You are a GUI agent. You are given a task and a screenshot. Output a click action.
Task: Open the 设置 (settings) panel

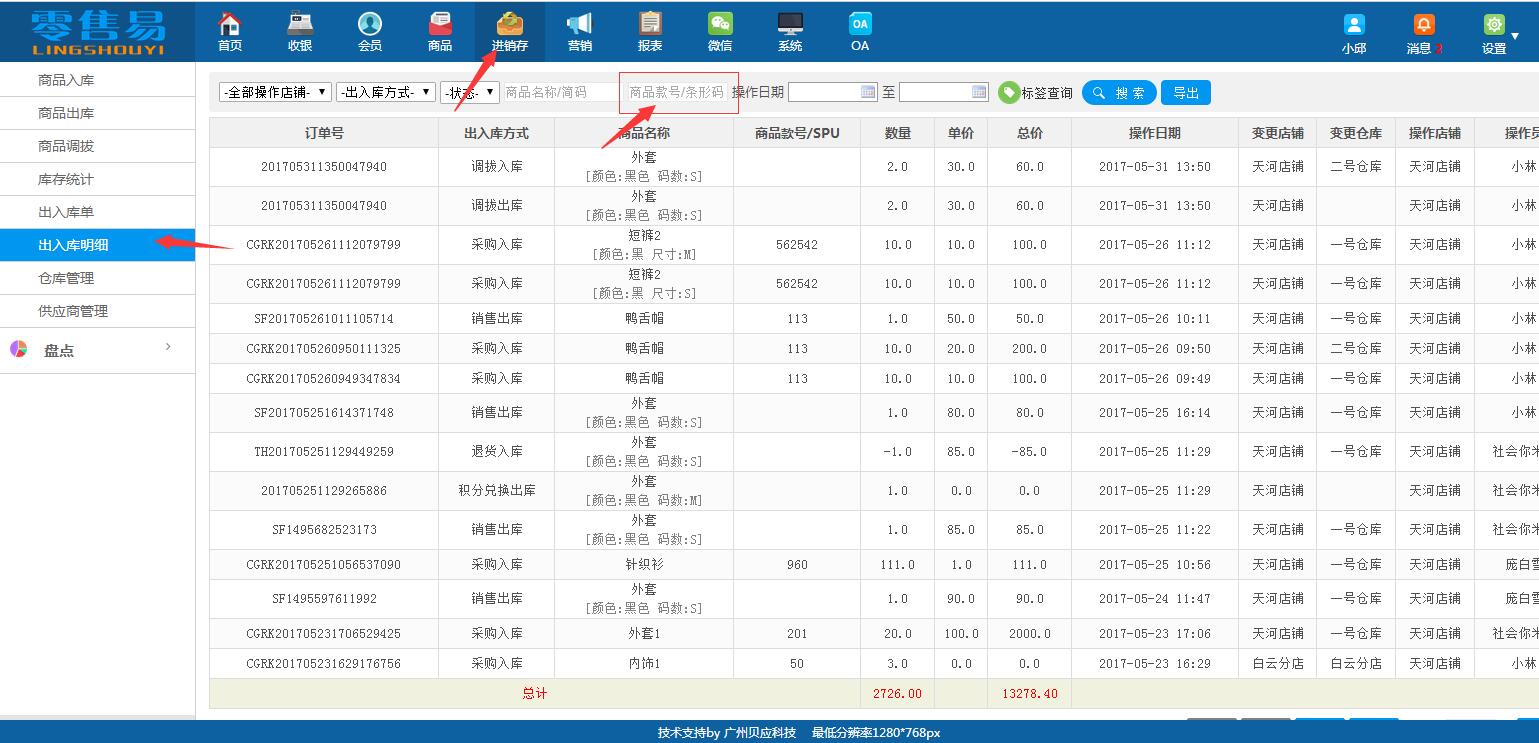coord(1493,30)
